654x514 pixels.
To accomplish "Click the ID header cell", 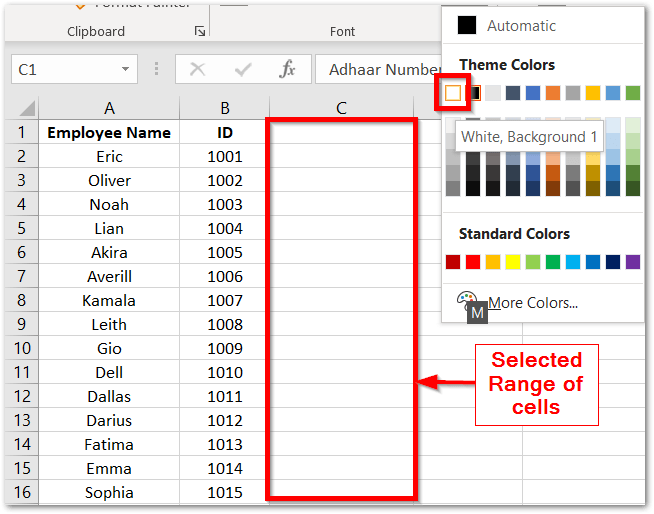I will click(225, 132).
